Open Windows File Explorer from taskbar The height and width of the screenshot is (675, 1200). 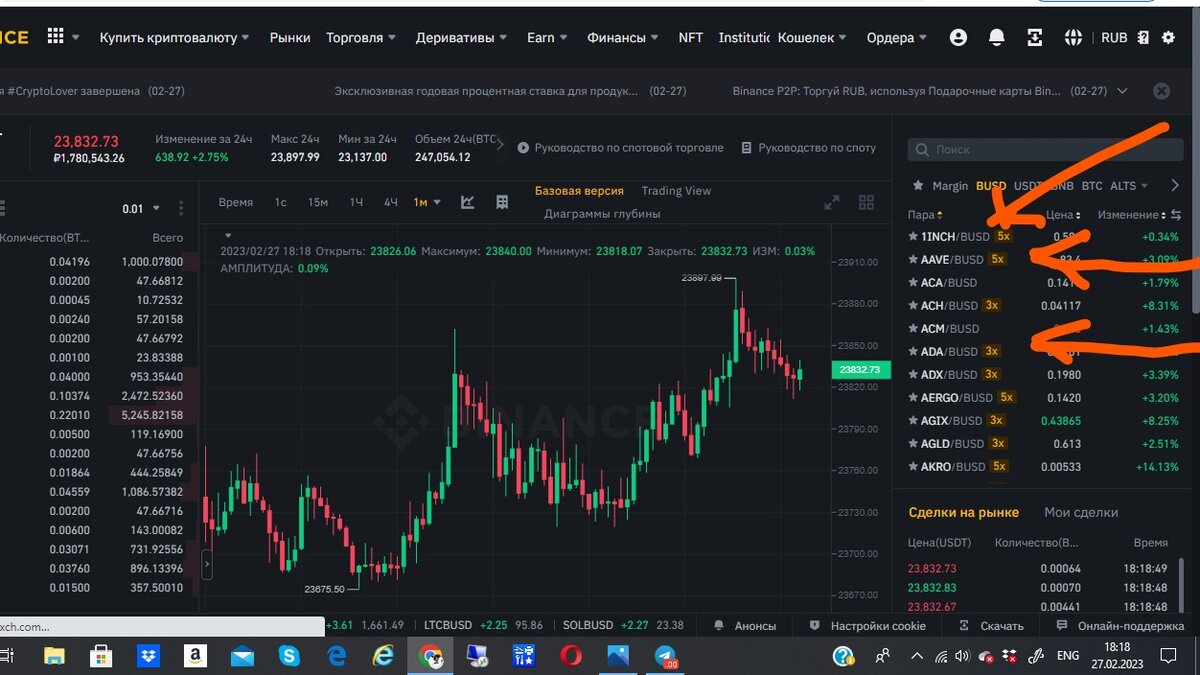[53, 656]
